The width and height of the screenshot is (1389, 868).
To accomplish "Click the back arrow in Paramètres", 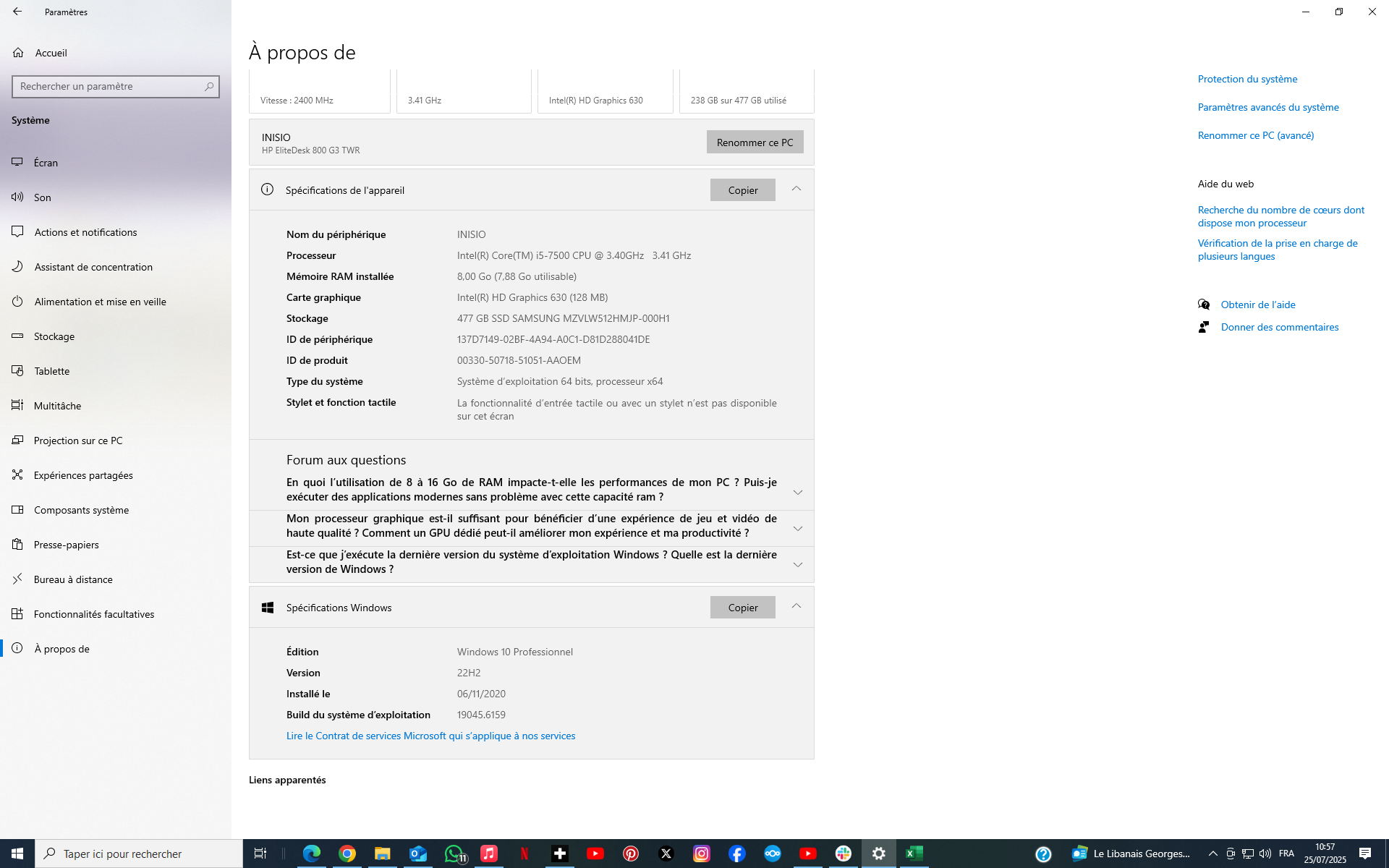I will point(17,12).
